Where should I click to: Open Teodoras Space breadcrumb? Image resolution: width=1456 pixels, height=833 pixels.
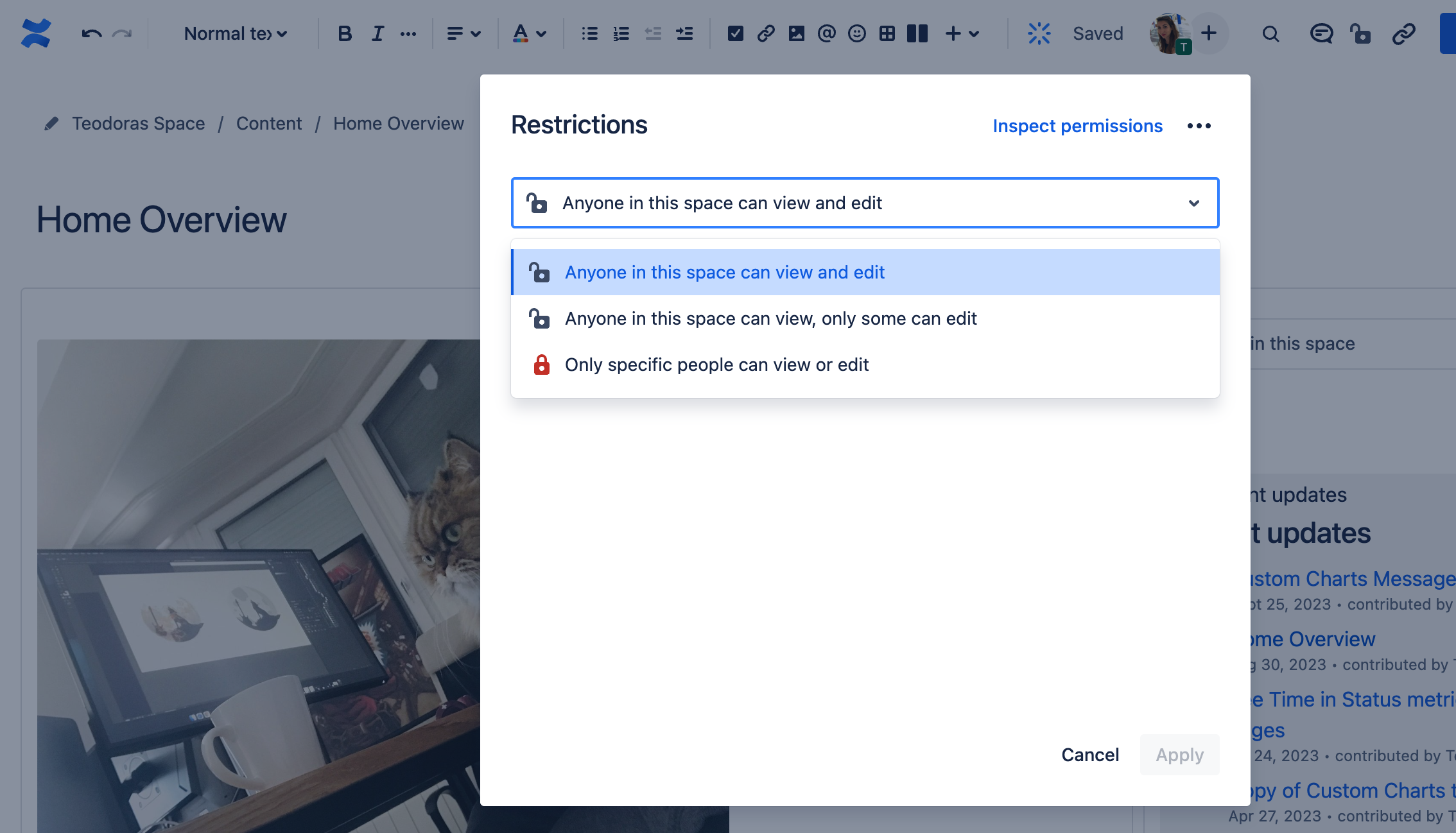138,123
